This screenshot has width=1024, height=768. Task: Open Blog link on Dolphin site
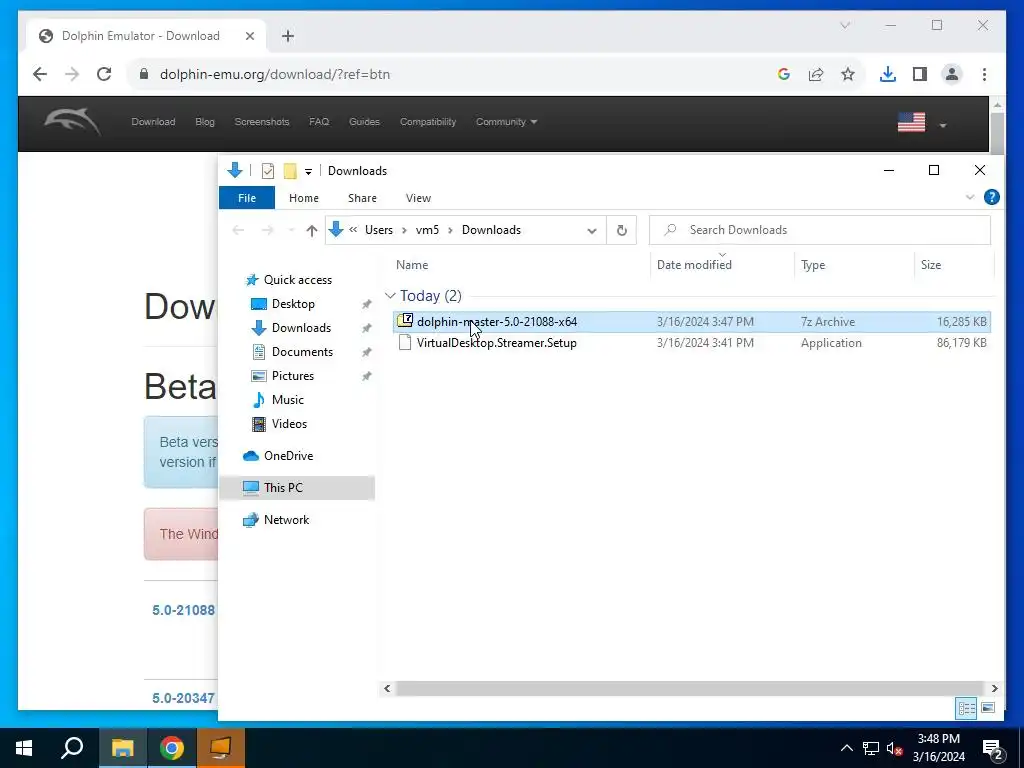tap(205, 122)
